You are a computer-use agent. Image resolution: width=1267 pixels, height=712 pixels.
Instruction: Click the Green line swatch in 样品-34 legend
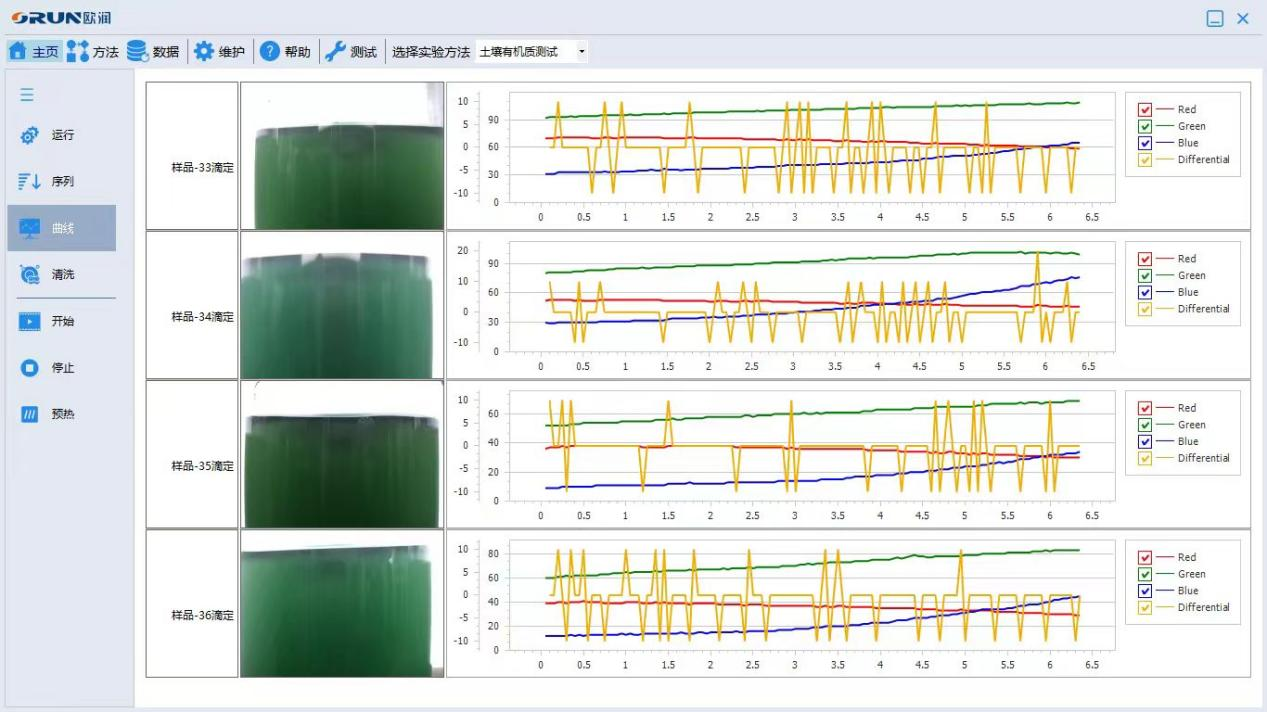1164,276
